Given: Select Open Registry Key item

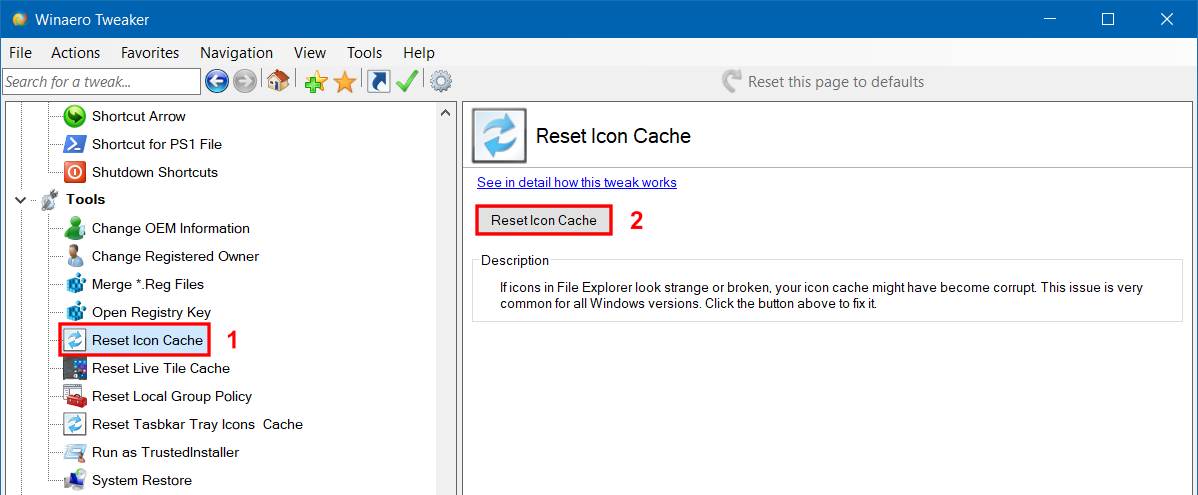Looking at the screenshot, I should click(151, 312).
